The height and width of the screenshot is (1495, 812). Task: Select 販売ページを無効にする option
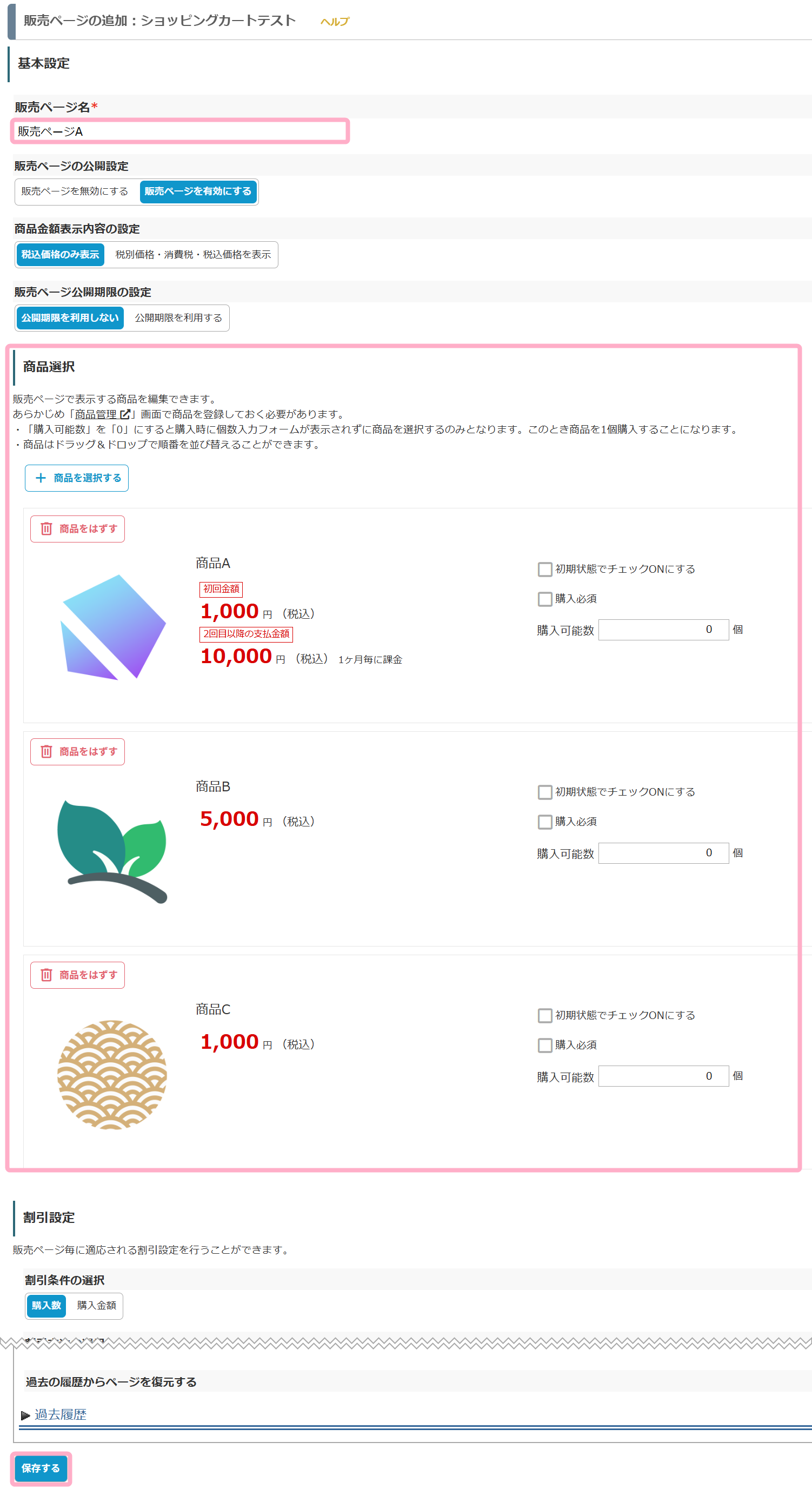pos(75,191)
